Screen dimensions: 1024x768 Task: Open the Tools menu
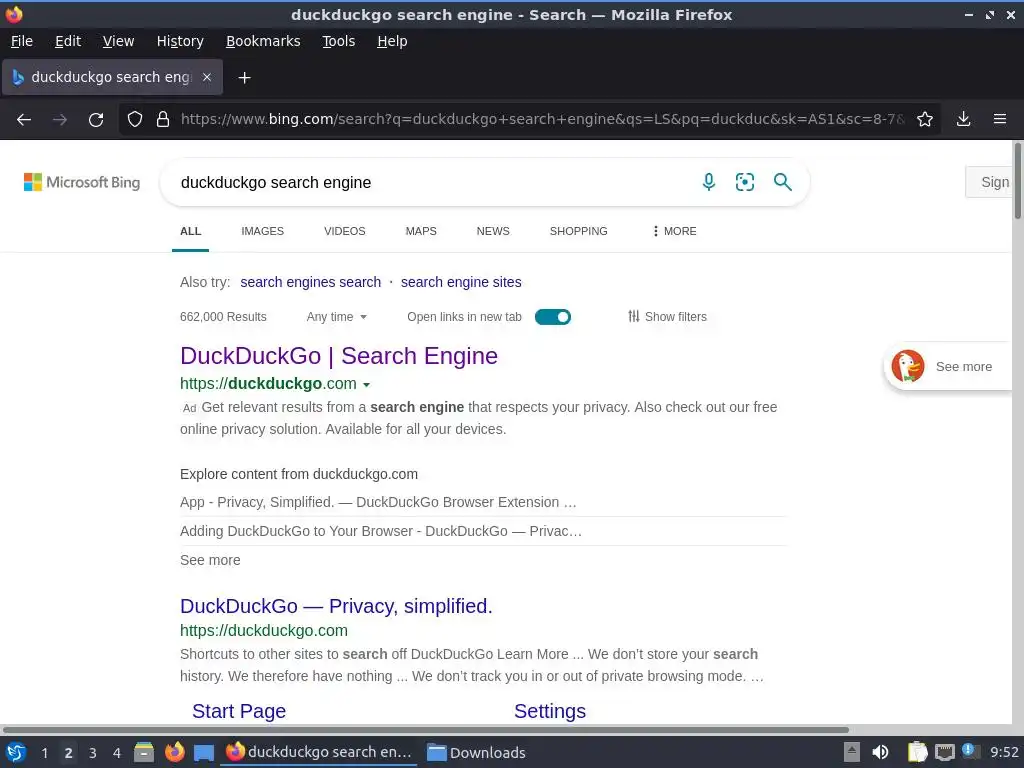[338, 41]
